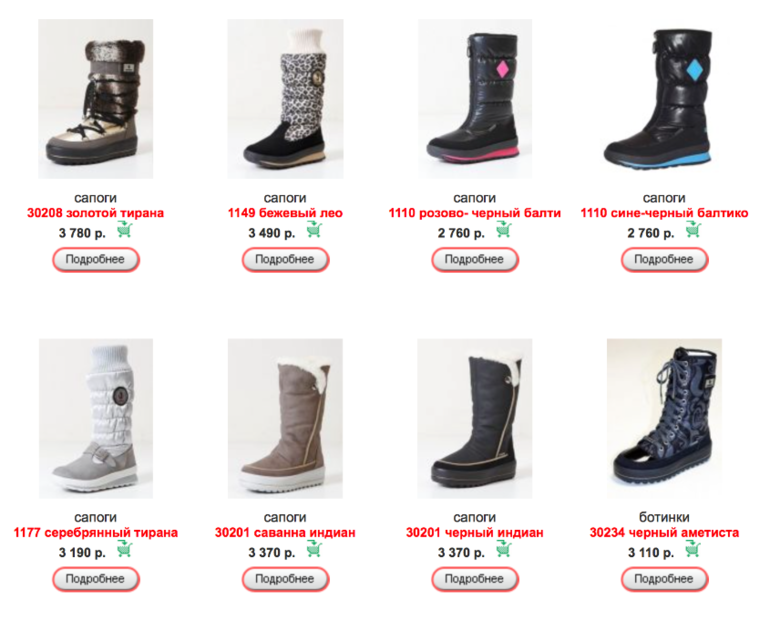This screenshot has height=621, width=770.
Task: Click cart icon for 1110 сине-черный балтико
Action: tap(693, 229)
